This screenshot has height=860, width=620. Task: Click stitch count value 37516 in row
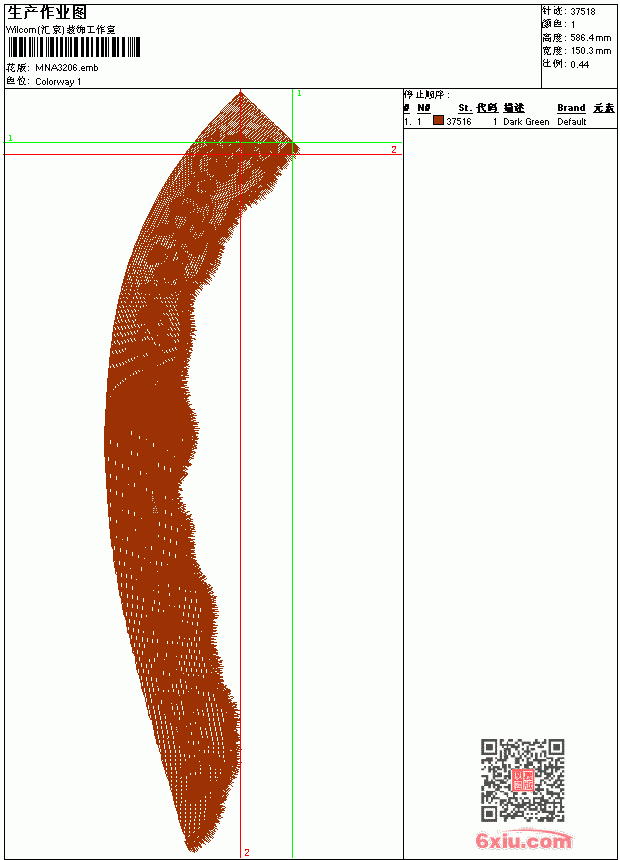459,122
